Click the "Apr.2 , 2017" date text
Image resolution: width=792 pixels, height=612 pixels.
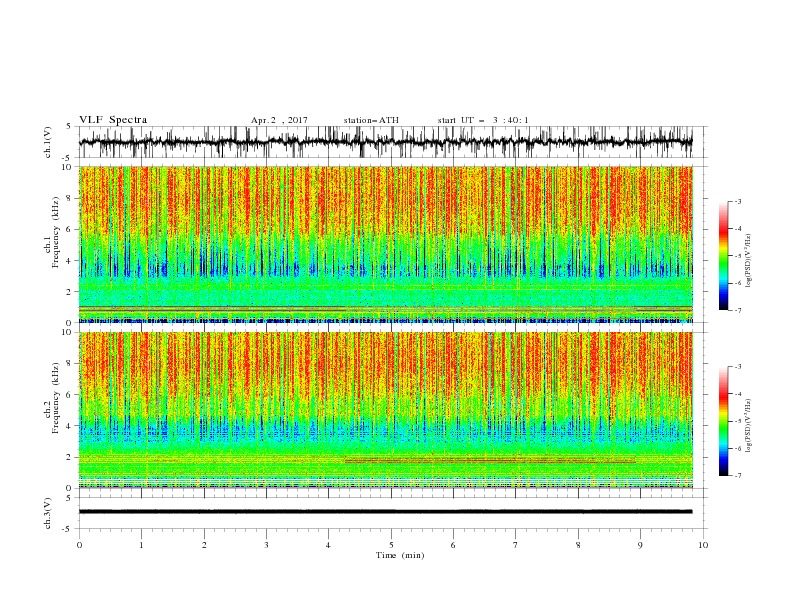coord(279,120)
